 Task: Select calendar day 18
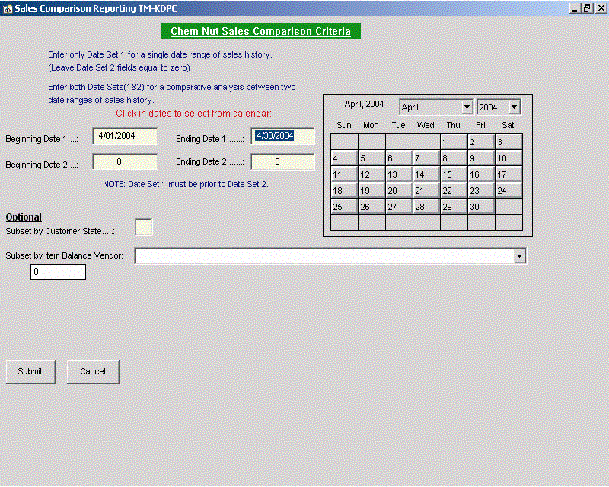(344, 190)
